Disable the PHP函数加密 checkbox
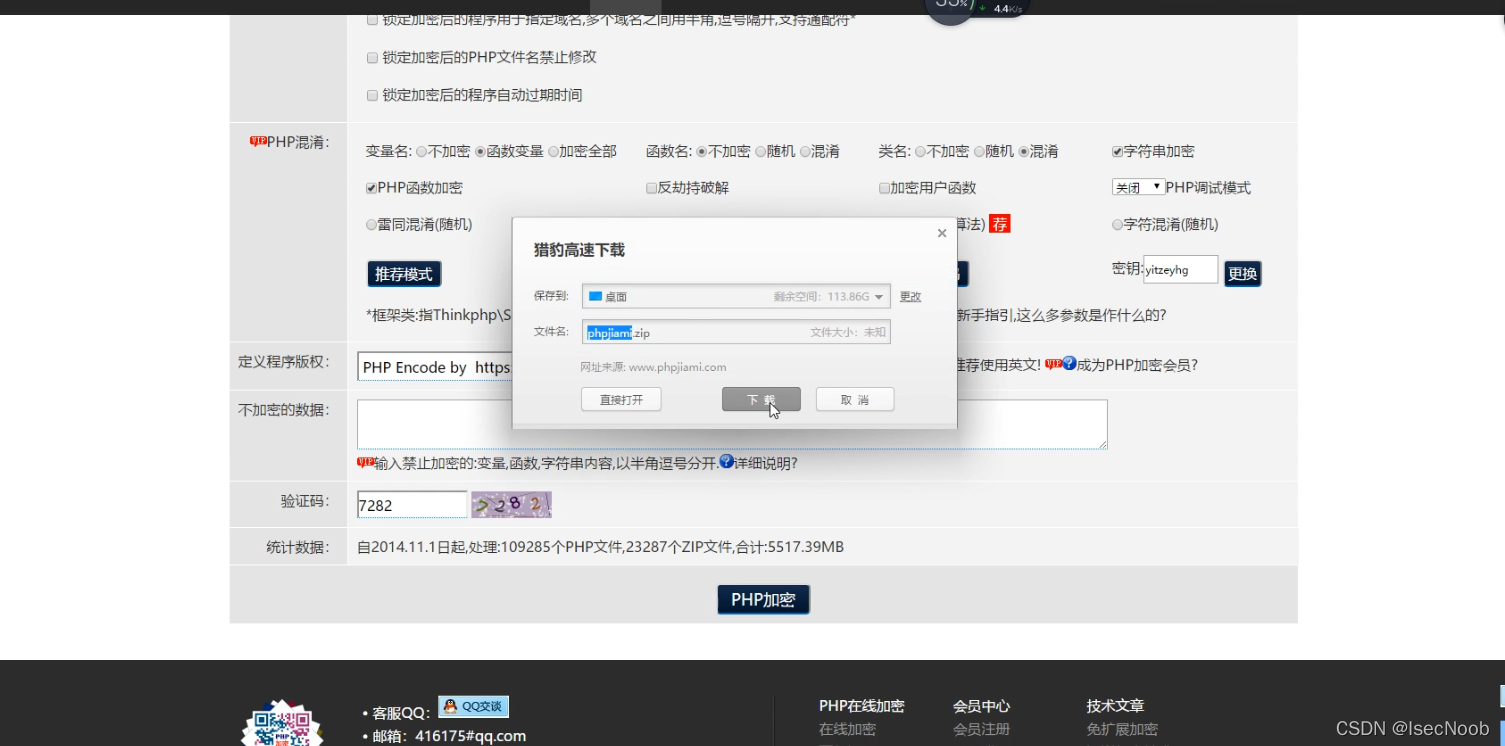 (x=370, y=187)
